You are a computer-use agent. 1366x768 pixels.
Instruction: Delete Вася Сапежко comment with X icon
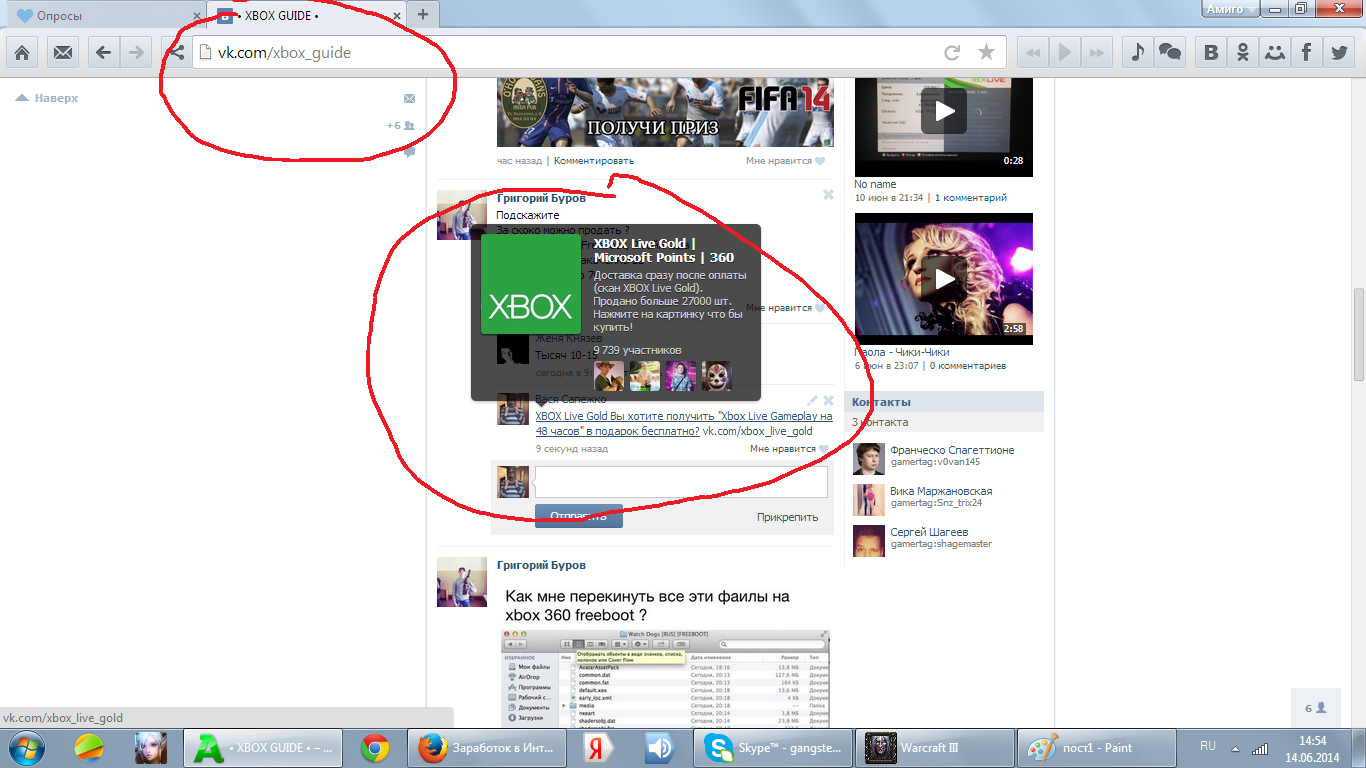[x=828, y=400]
